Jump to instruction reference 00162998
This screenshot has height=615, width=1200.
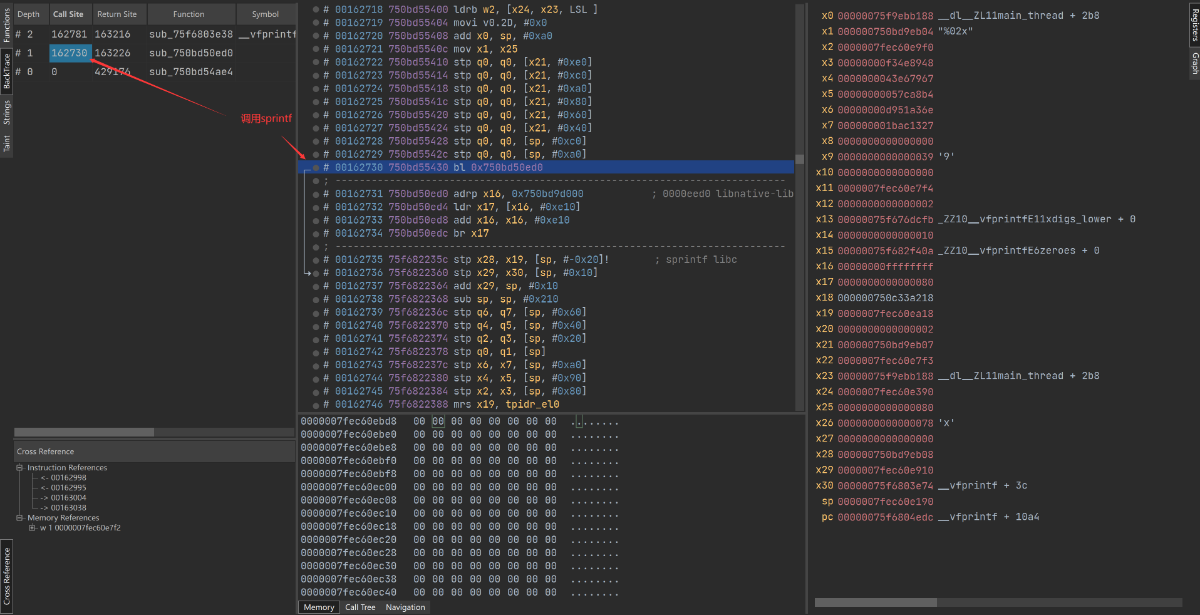70,478
